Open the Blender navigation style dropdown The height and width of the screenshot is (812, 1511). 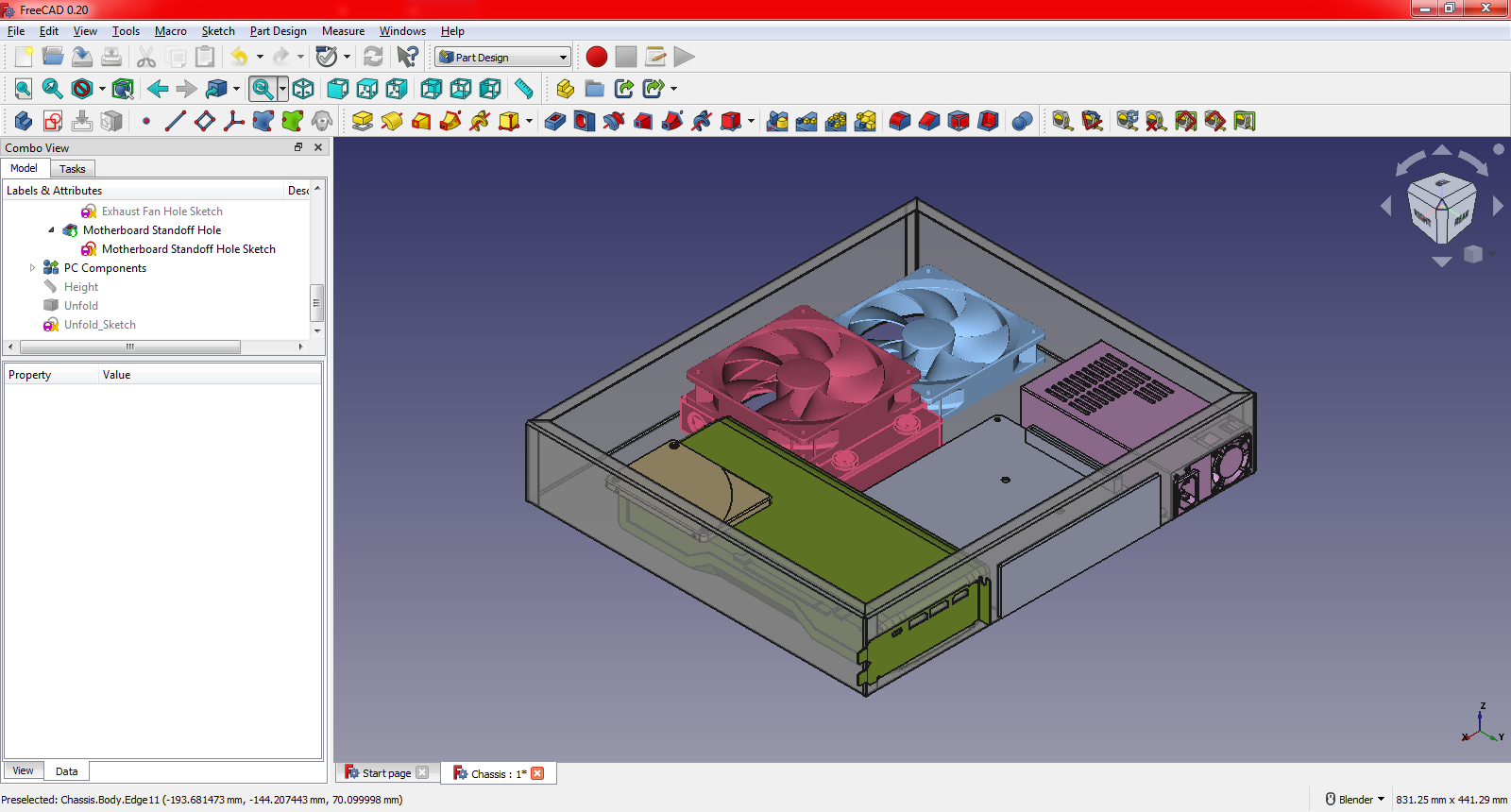pos(1355,799)
